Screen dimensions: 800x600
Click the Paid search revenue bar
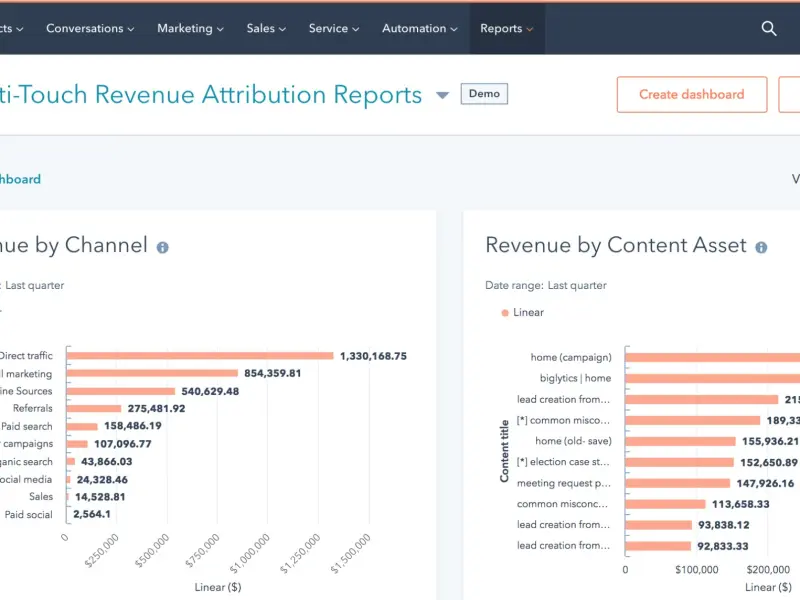(x=80, y=426)
